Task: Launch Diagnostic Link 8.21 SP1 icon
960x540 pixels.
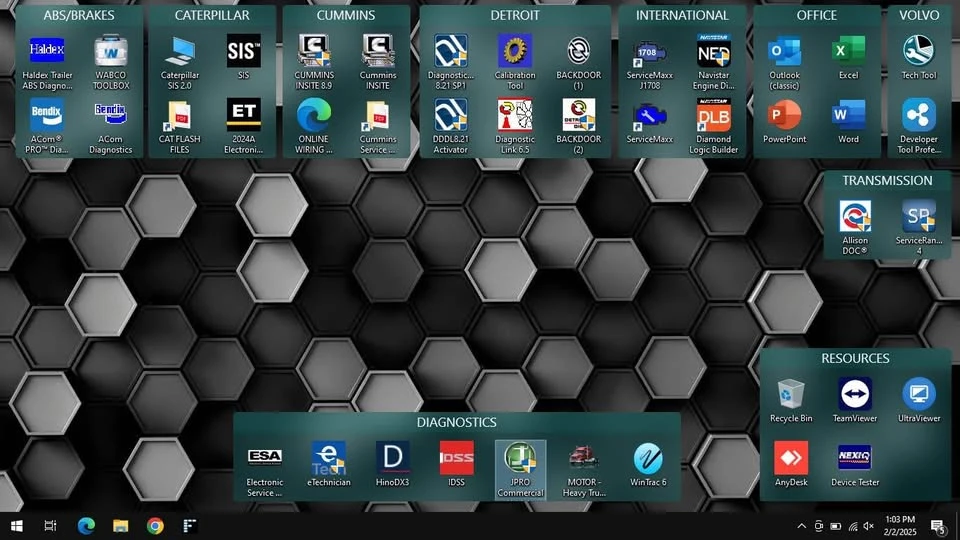Action: 451,62
